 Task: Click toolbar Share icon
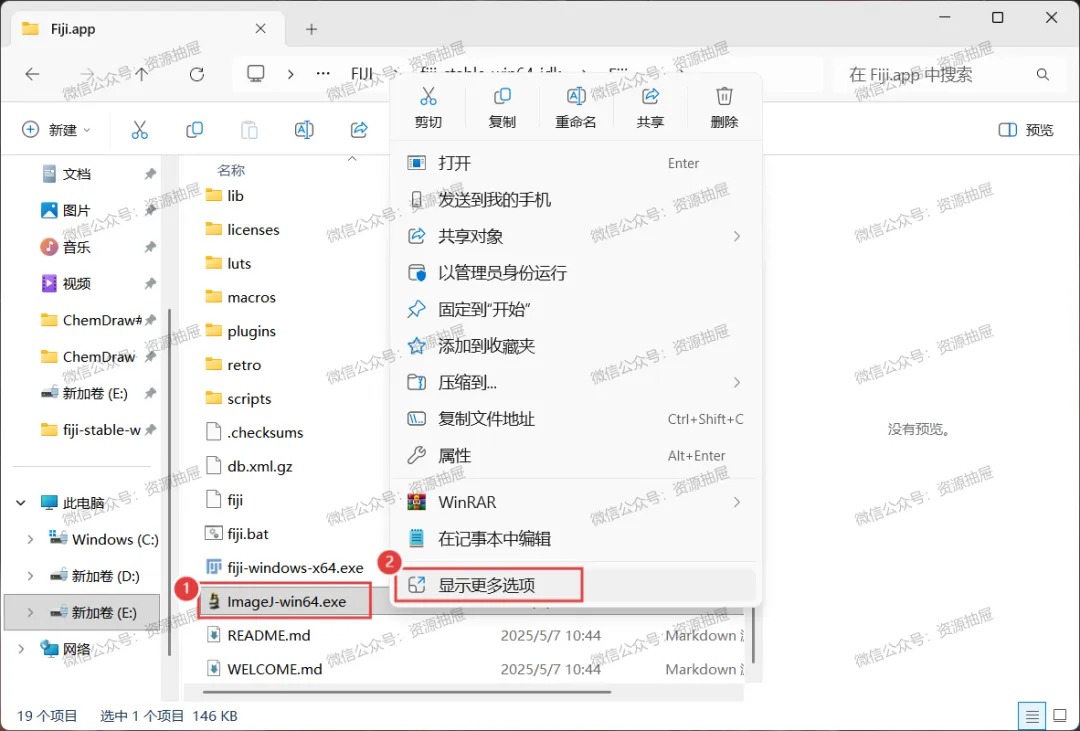click(x=359, y=130)
